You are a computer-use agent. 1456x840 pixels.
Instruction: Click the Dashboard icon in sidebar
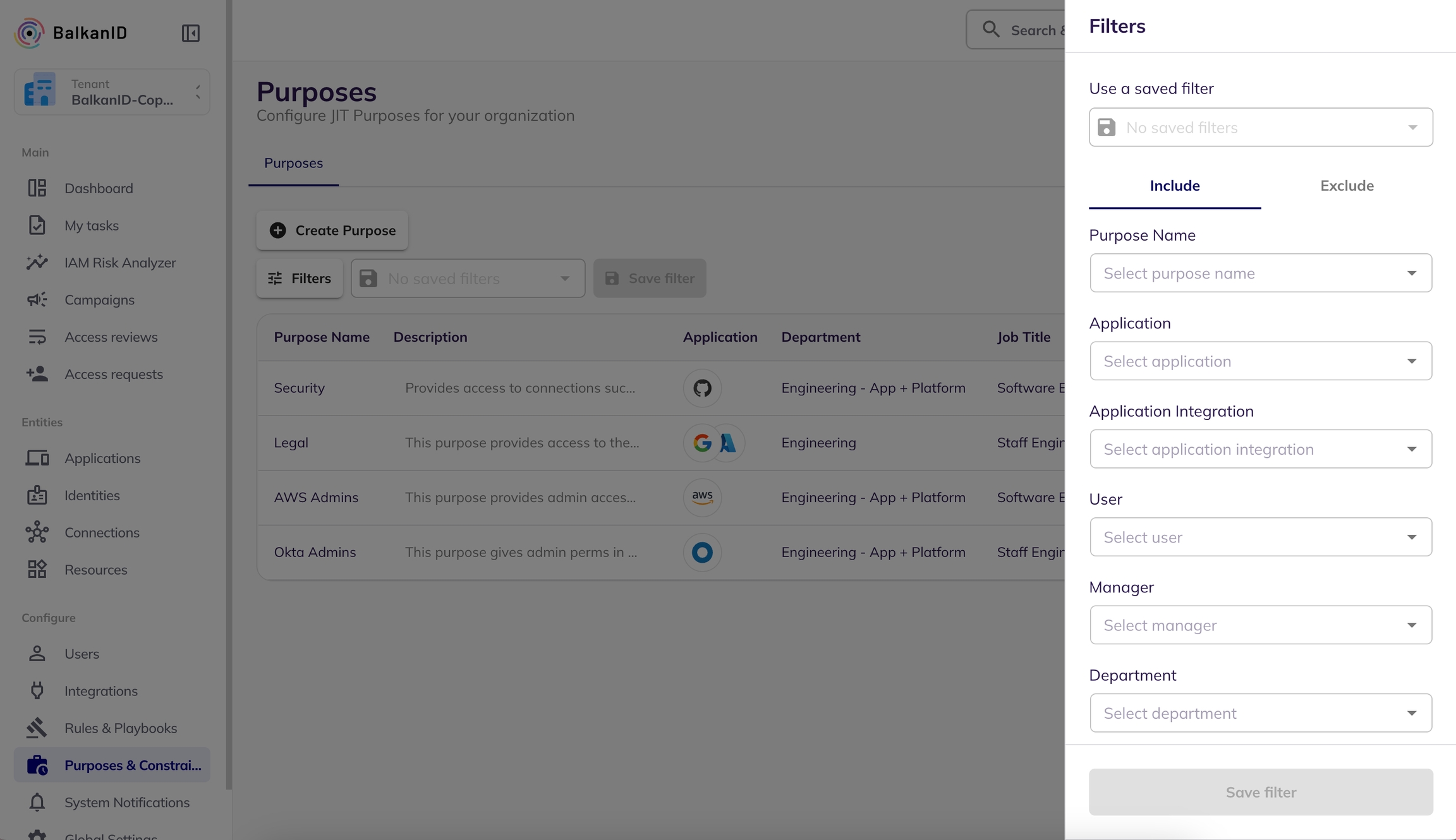(x=37, y=188)
